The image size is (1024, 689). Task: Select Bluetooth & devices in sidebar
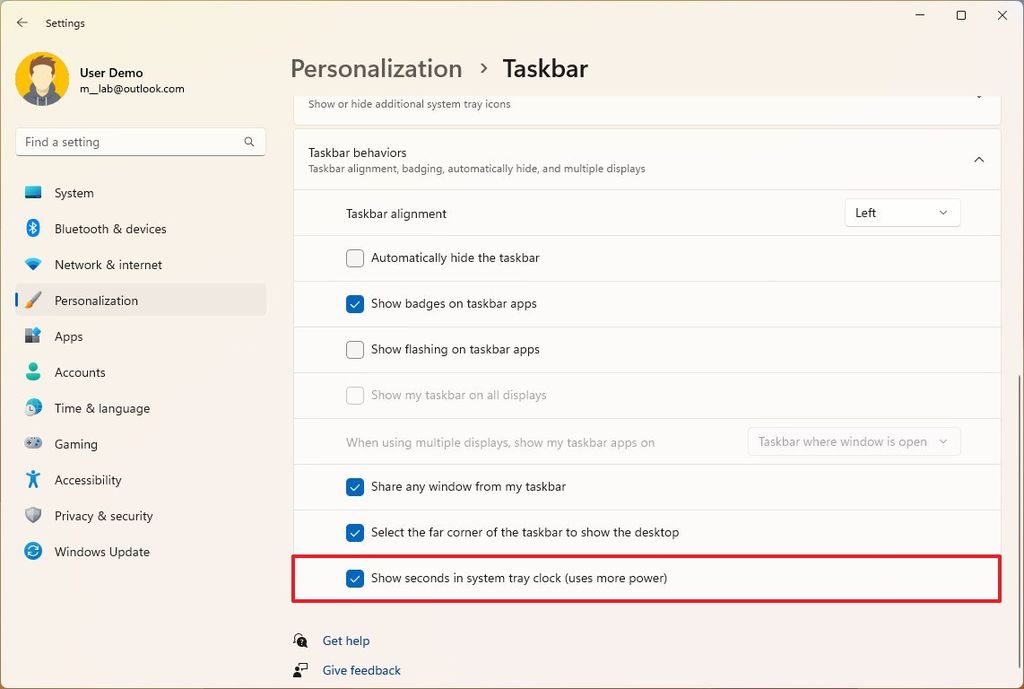tap(110, 228)
